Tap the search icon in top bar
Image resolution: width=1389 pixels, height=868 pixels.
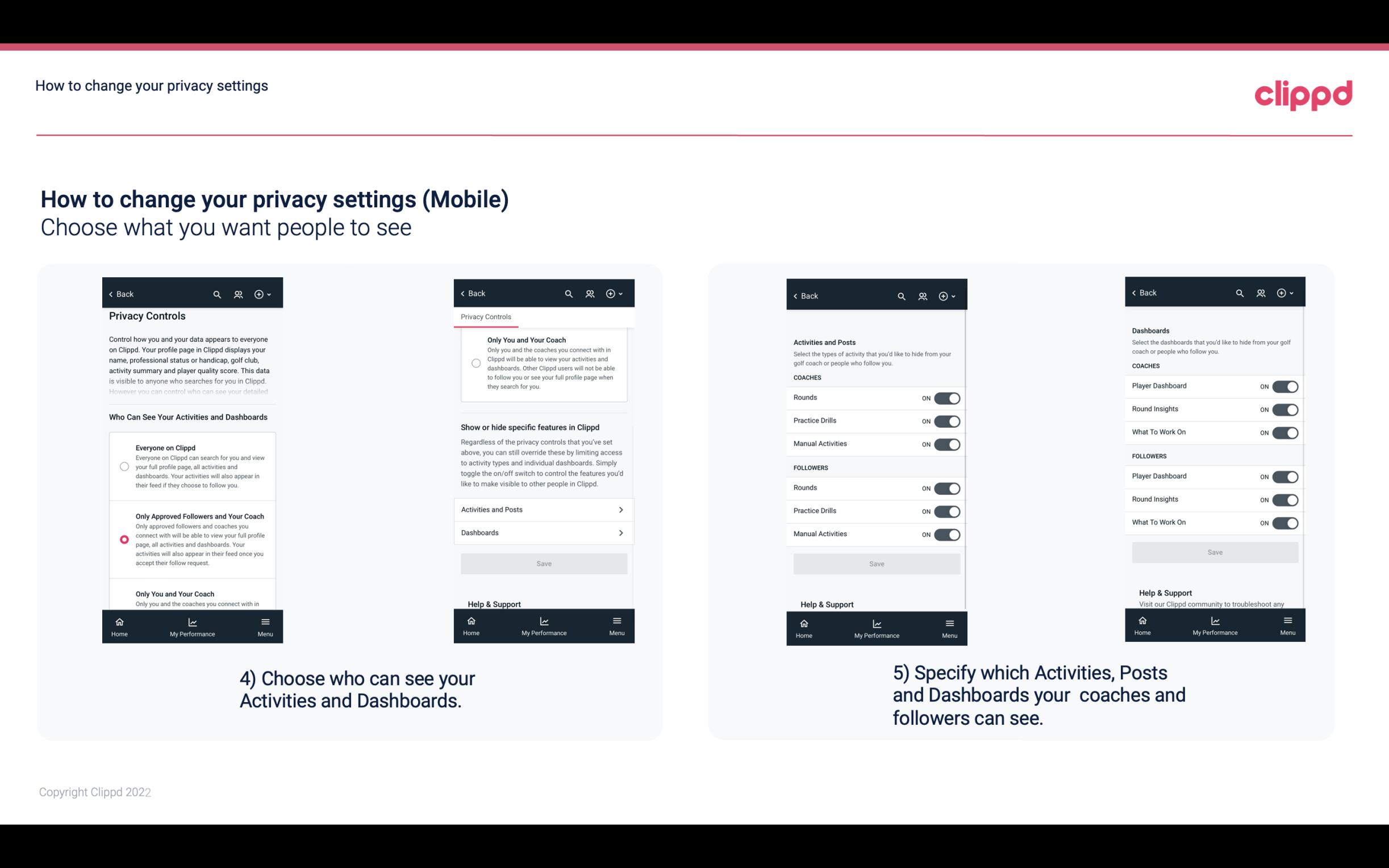point(216,294)
